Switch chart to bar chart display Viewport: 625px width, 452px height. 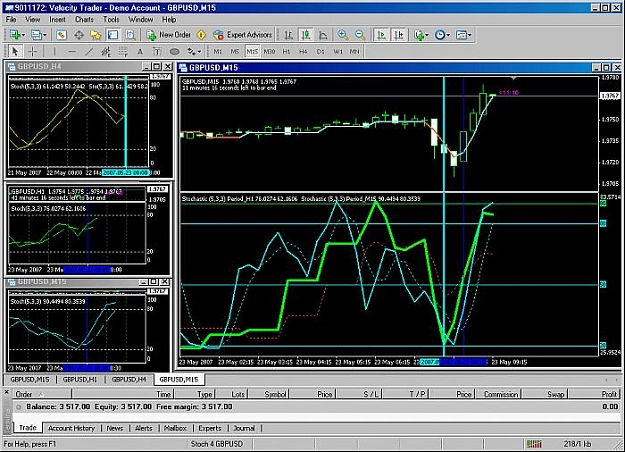click(x=289, y=35)
